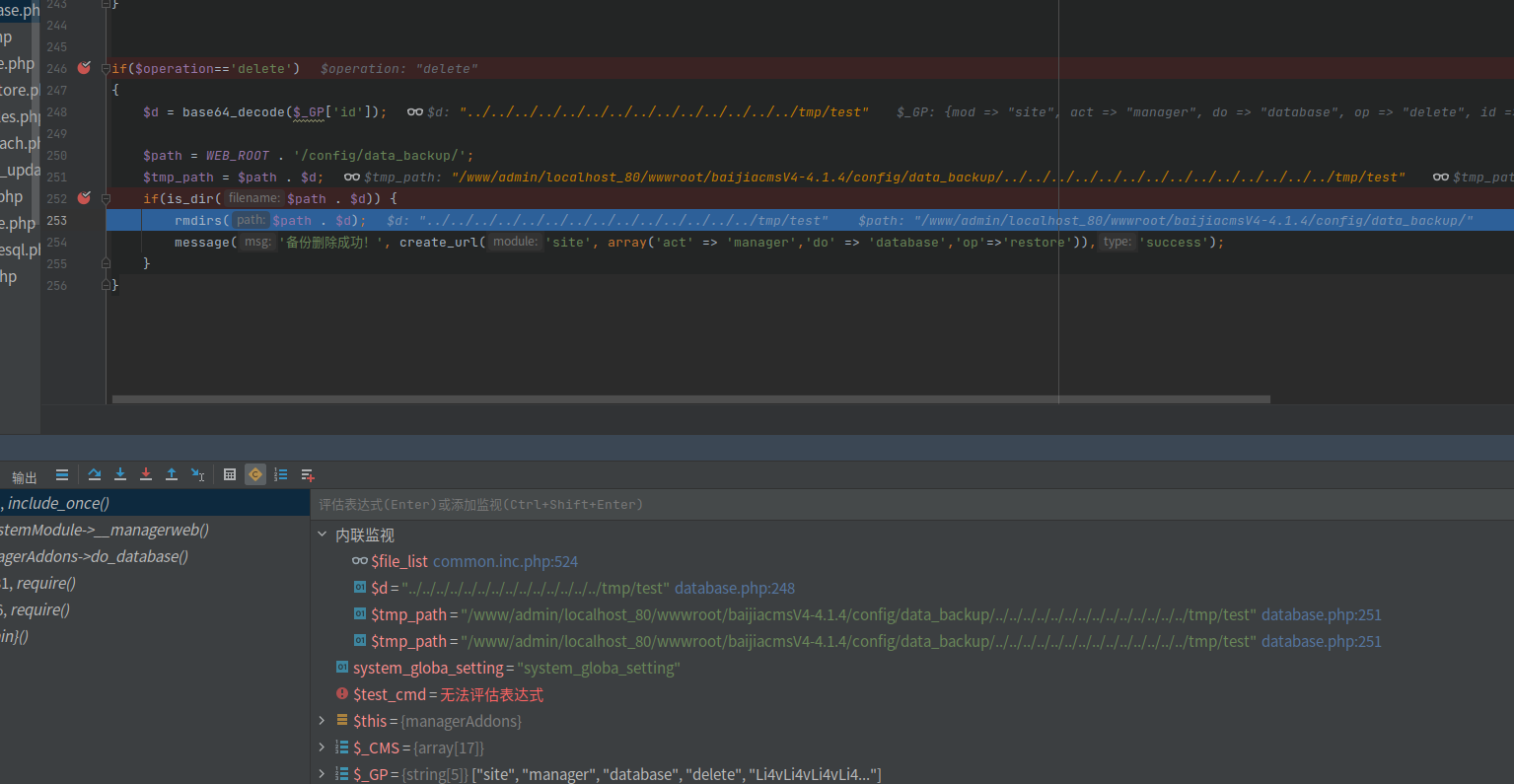Click the glasses icon before the $tmp_path hint on line 251
The height and width of the screenshot is (784, 1514).
click(352, 178)
